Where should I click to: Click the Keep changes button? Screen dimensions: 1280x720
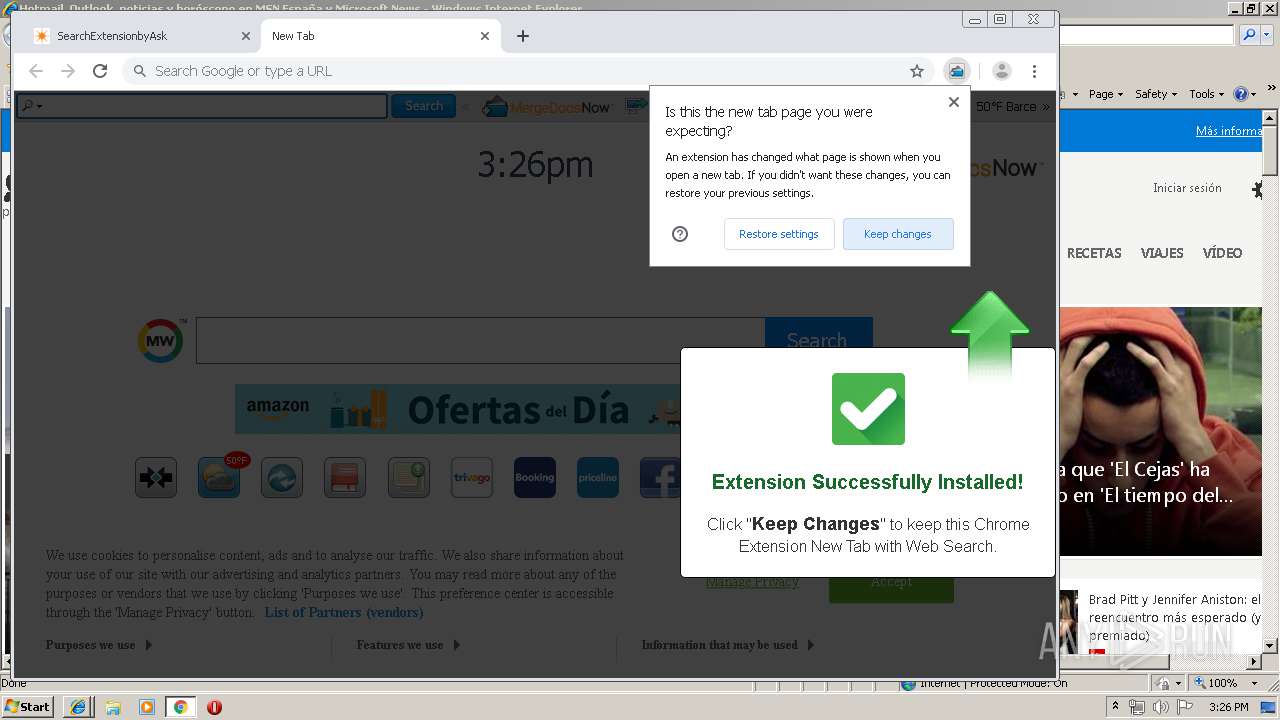pyautogui.click(x=898, y=234)
